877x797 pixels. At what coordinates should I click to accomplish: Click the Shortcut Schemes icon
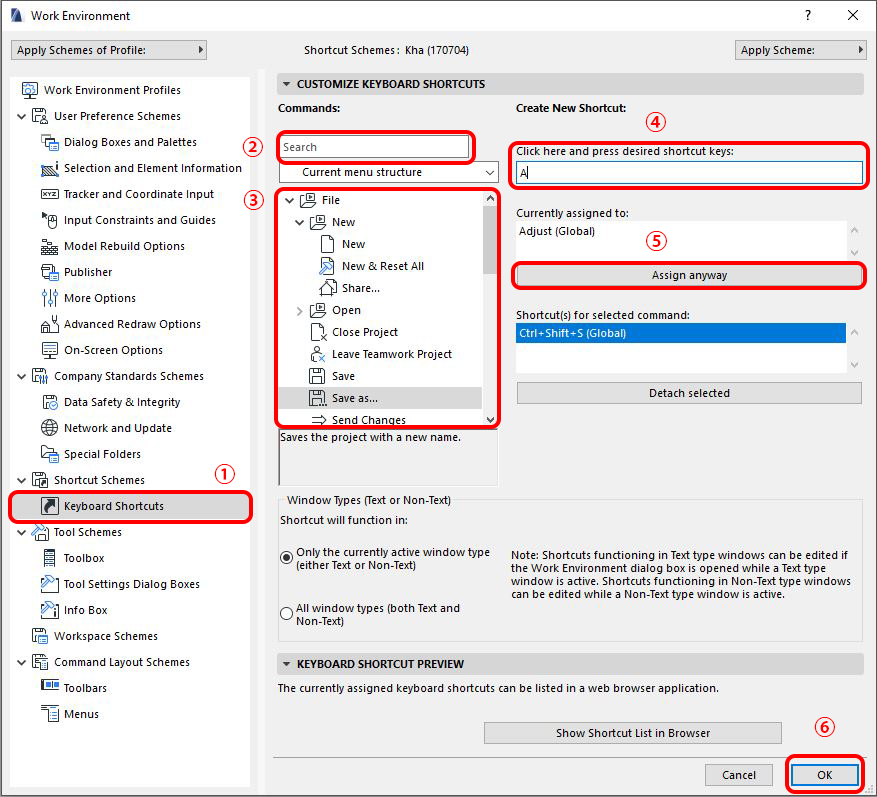point(40,480)
